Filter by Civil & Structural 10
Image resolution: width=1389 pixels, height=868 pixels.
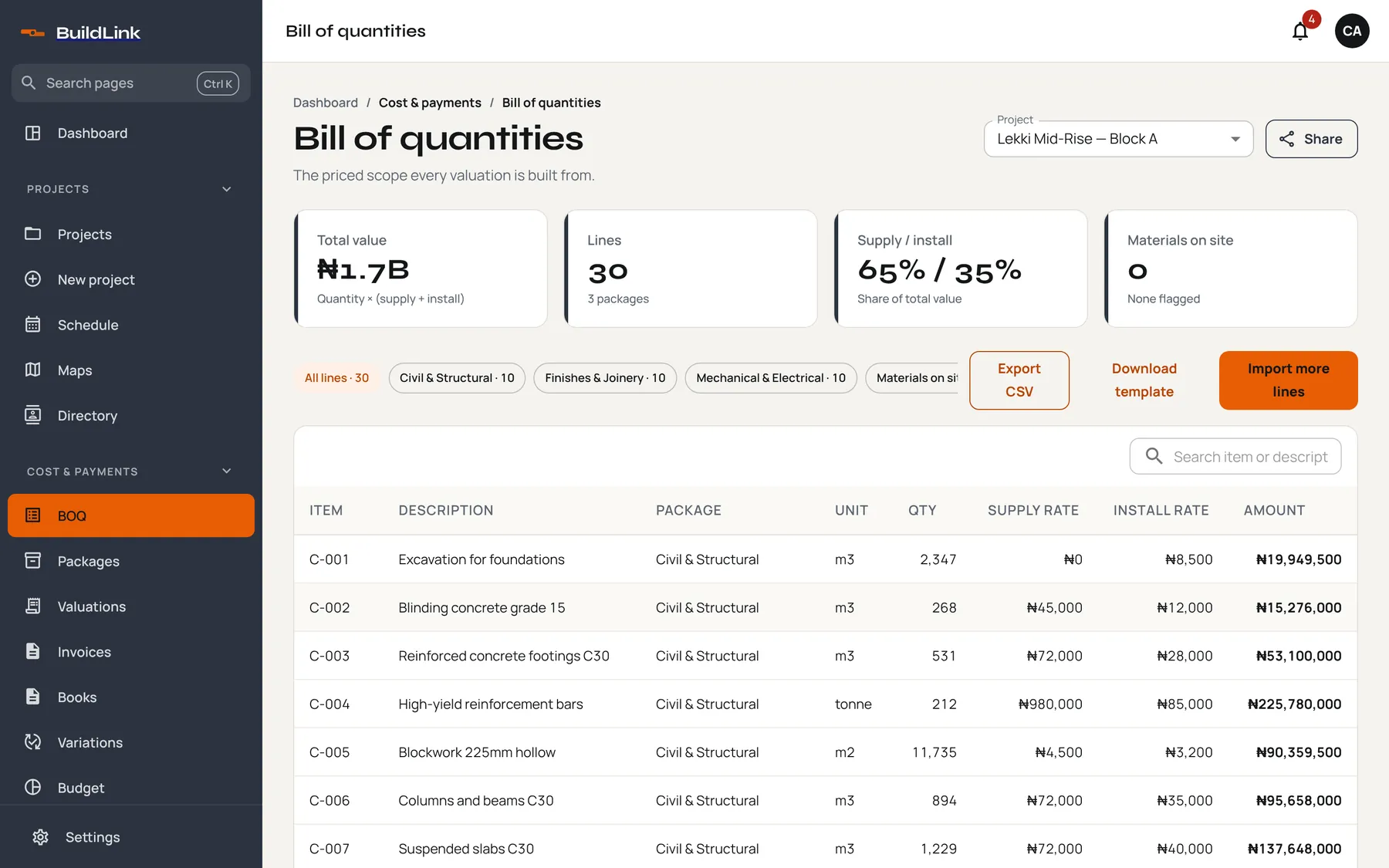tap(457, 378)
